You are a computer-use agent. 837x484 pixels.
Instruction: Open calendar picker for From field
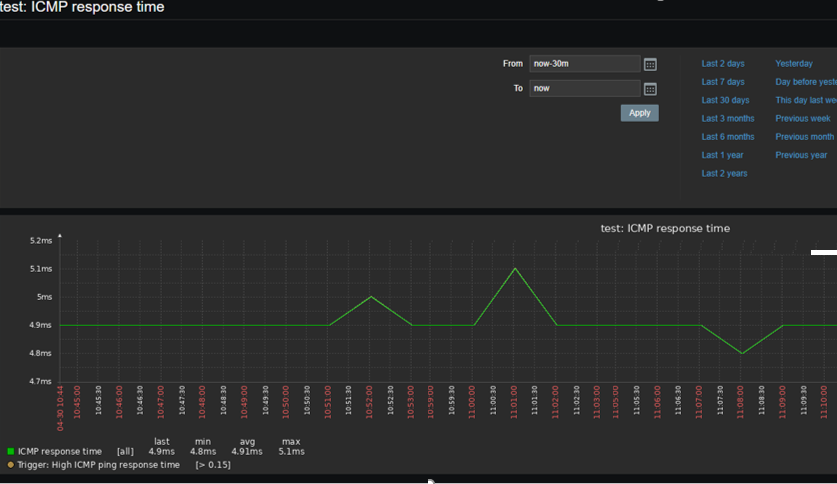[650, 64]
